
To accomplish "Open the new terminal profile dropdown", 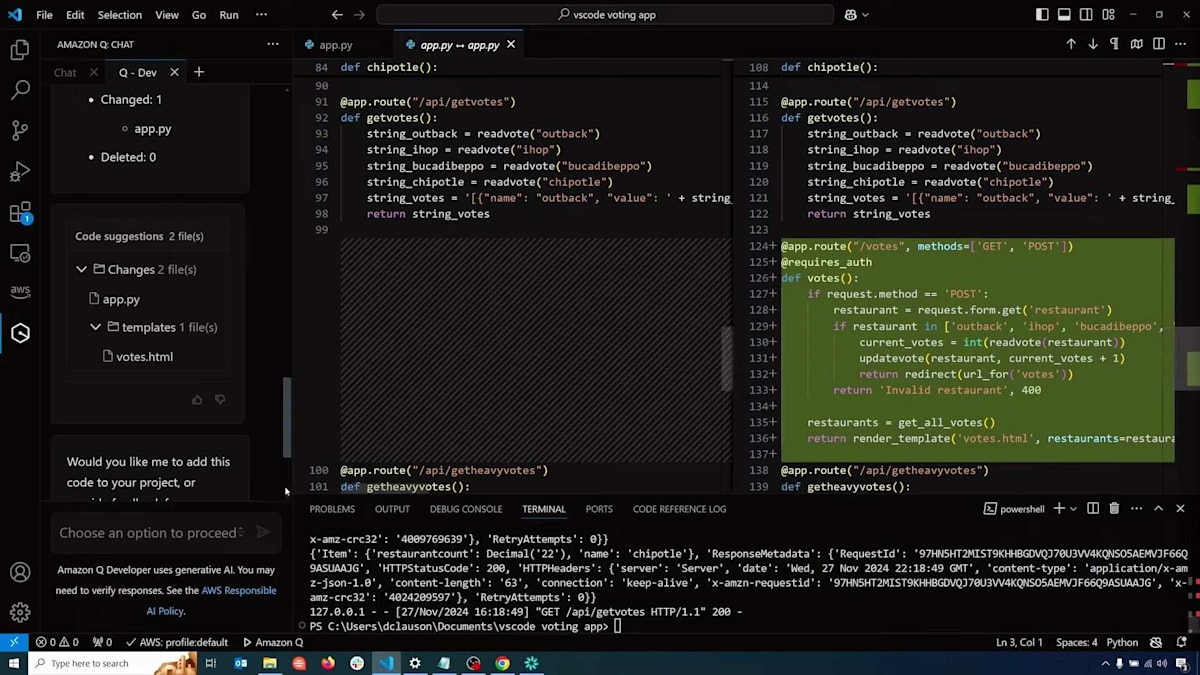I will point(1073,509).
